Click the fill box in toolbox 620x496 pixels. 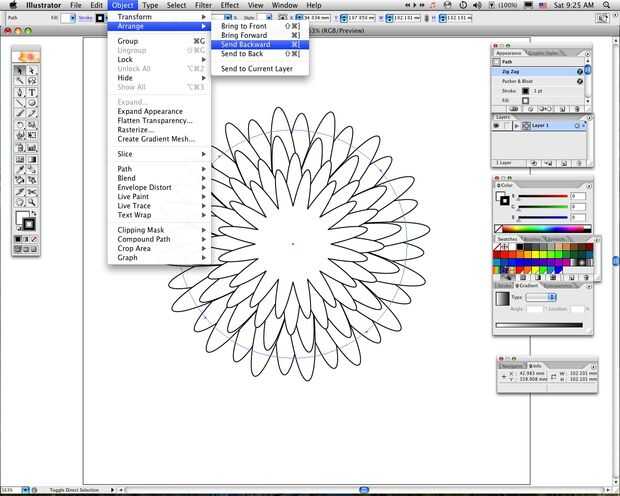pyautogui.click(x=21, y=217)
